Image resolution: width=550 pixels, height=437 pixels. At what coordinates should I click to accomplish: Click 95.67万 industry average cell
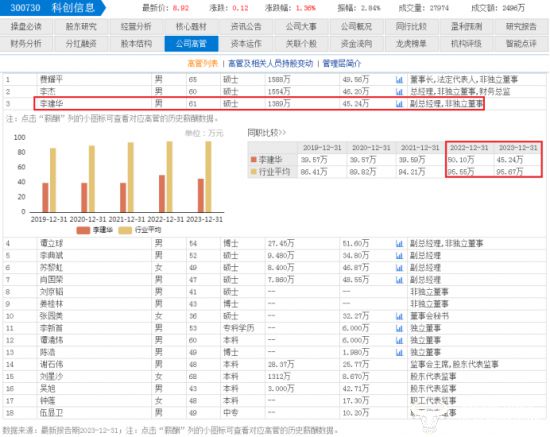tap(510, 172)
